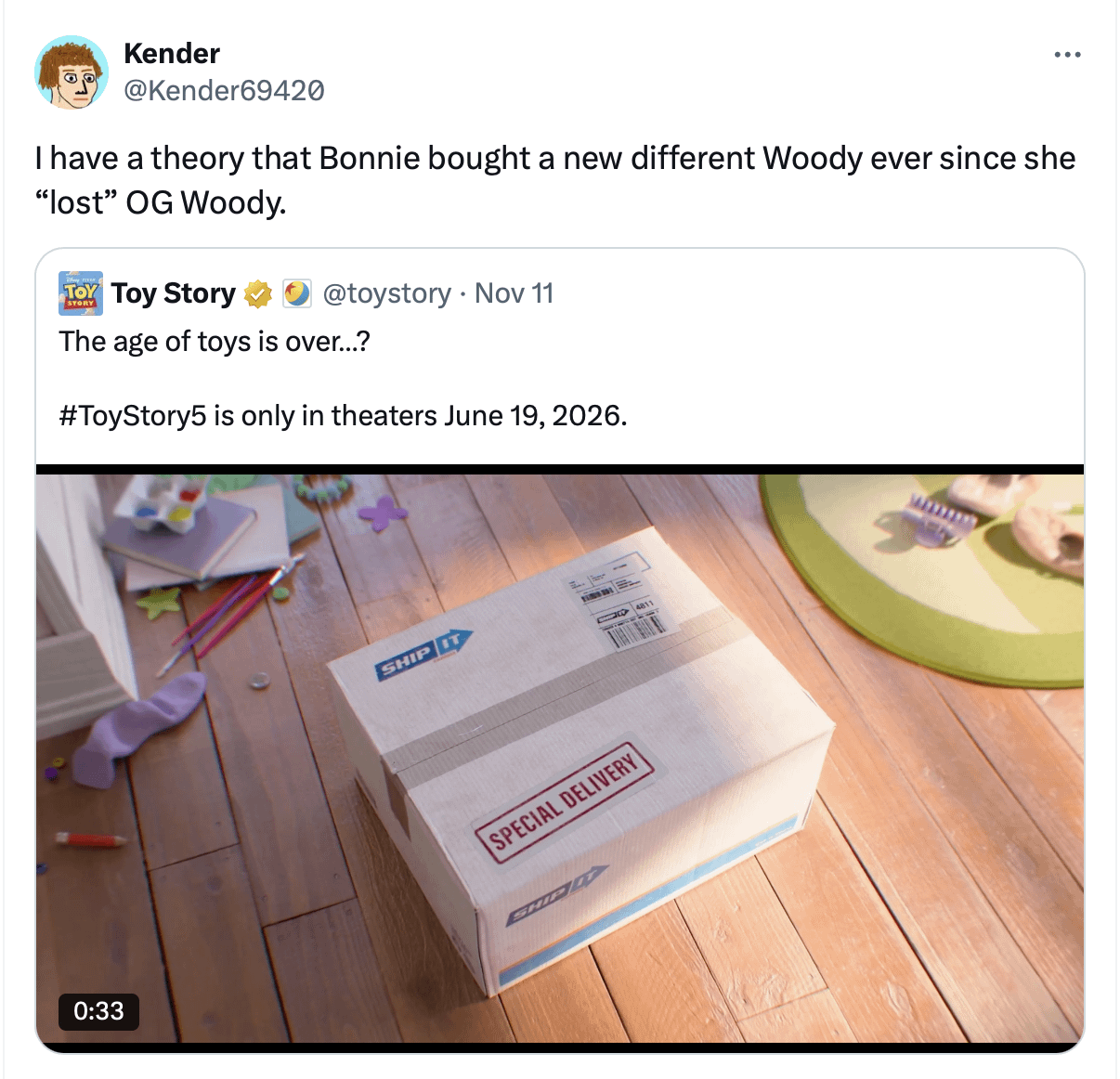Viewport: 1120px width, 1079px height.
Task: Click the Toy Story account name
Action: tap(174, 293)
